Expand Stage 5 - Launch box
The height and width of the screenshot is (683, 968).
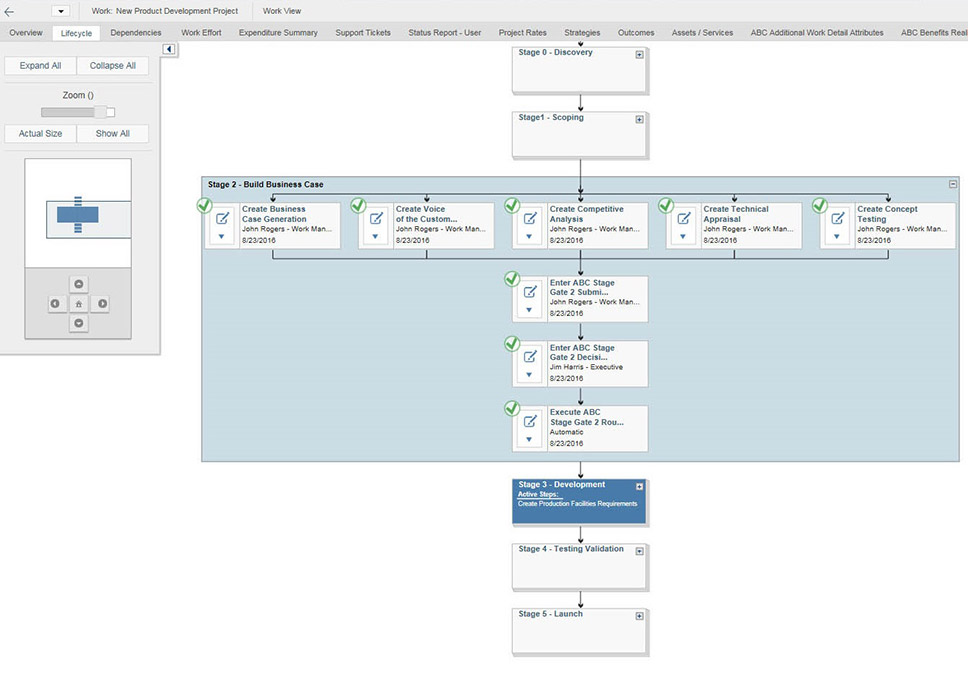point(640,616)
